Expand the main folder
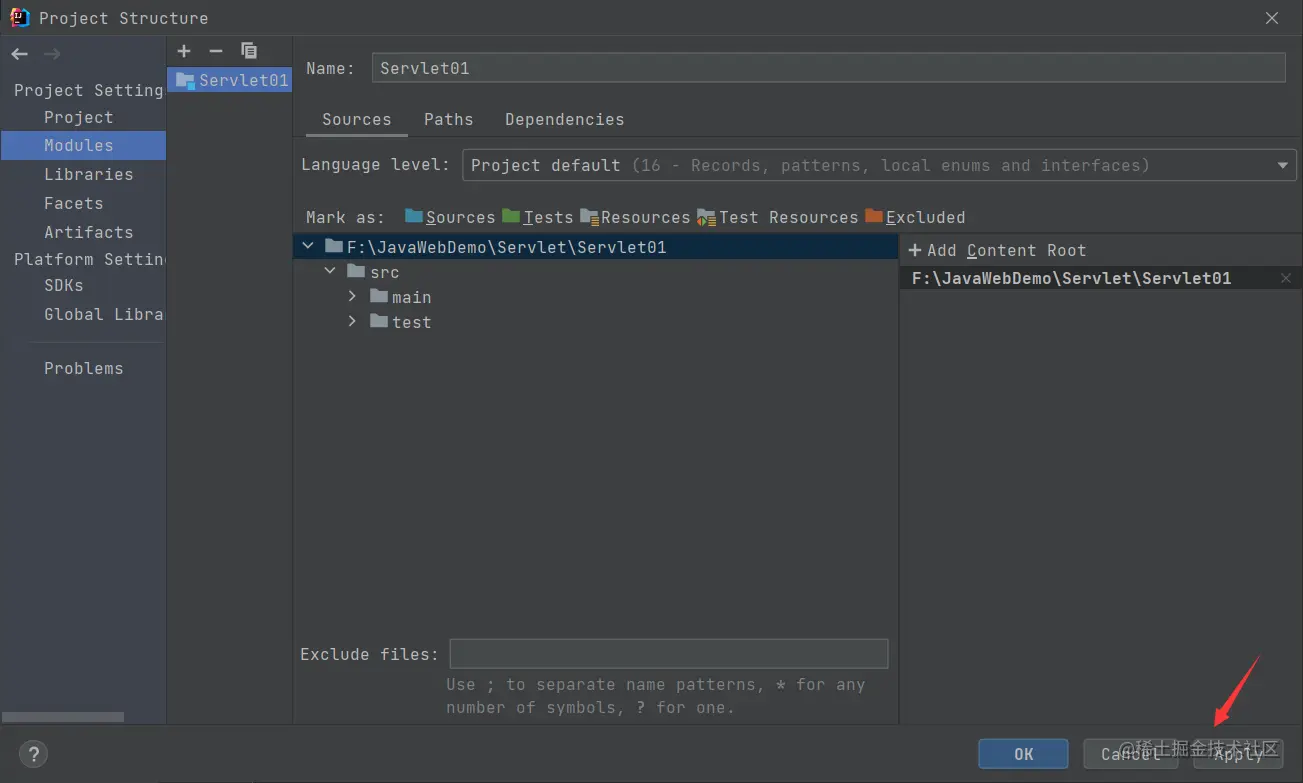This screenshot has width=1303, height=783. click(x=352, y=296)
